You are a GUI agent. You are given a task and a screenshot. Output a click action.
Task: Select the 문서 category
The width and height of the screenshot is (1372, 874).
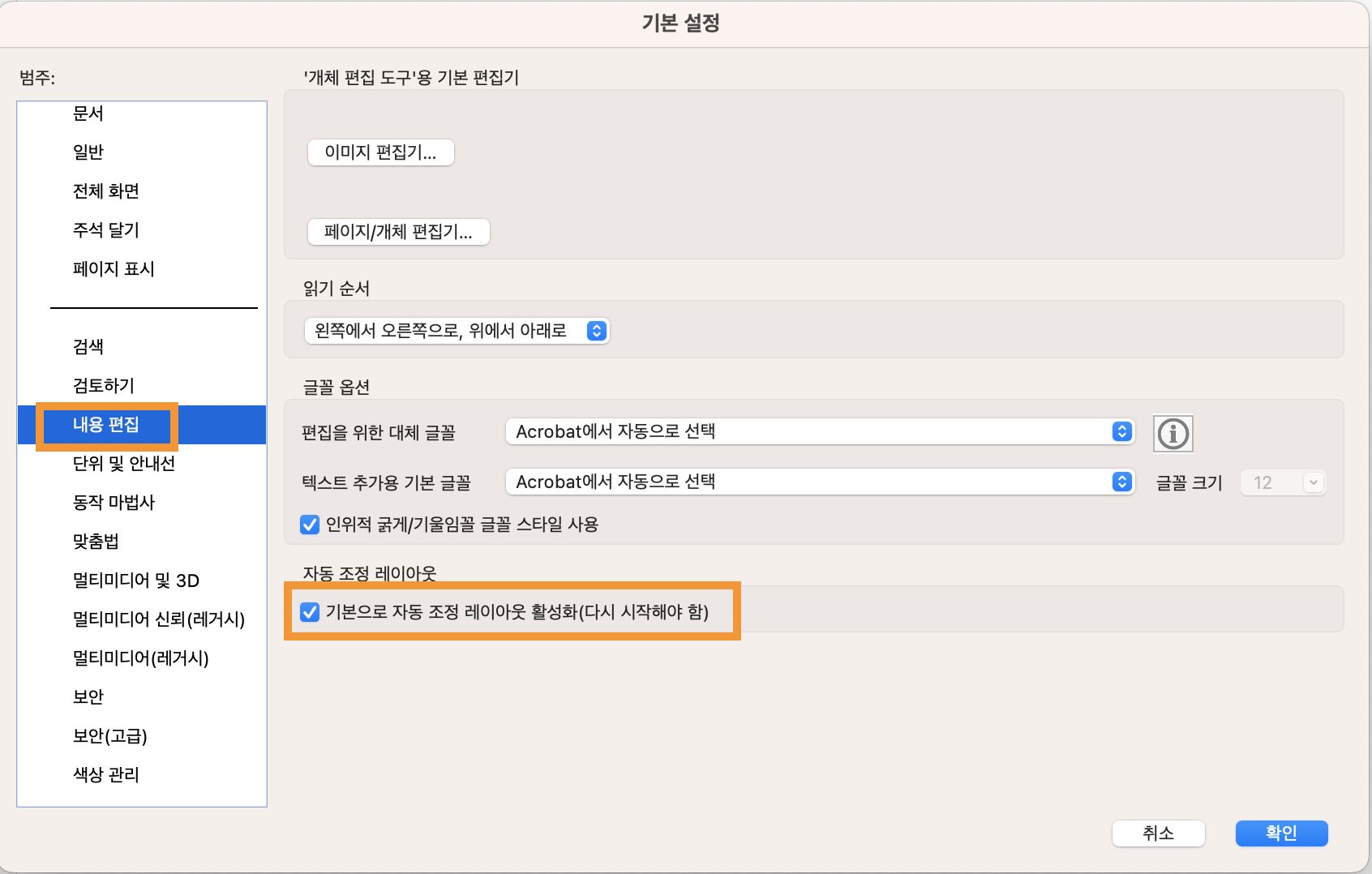(89, 114)
